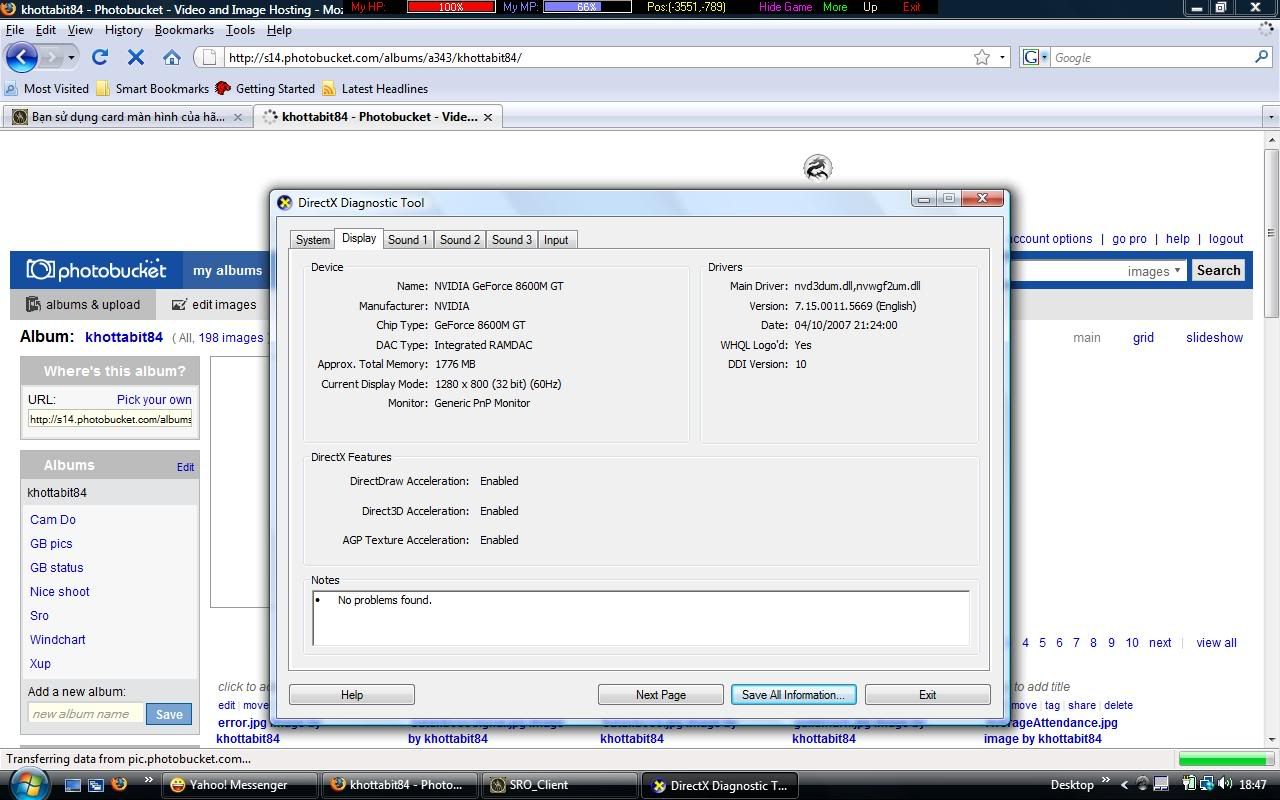Click the slideshow view link
This screenshot has width=1280, height=800.
[x=1214, y=338]
